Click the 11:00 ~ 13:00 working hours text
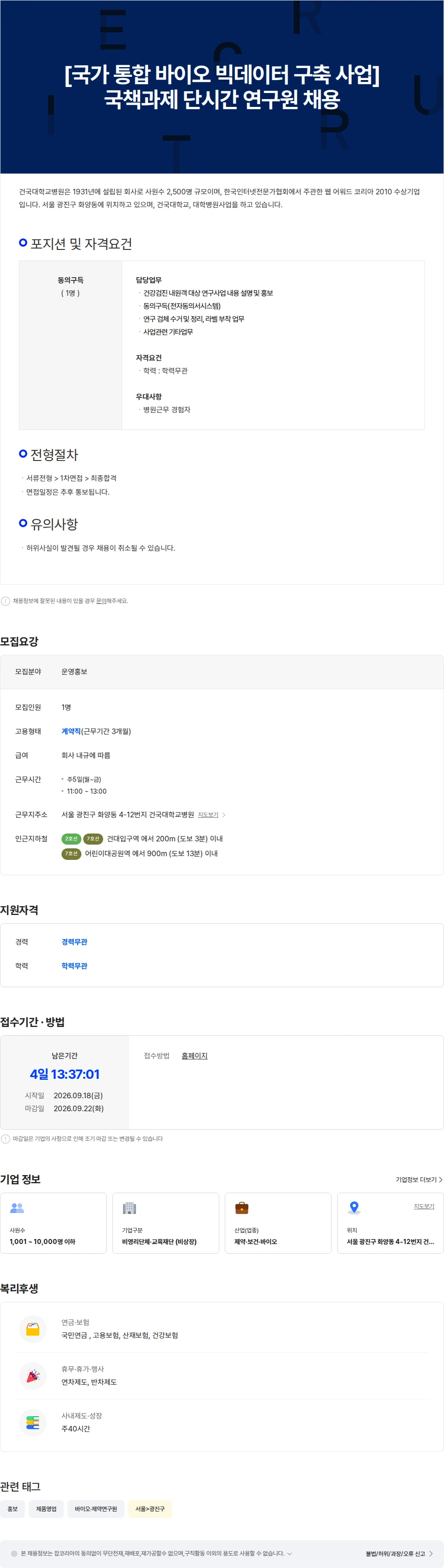 click(x=86, y=791)
